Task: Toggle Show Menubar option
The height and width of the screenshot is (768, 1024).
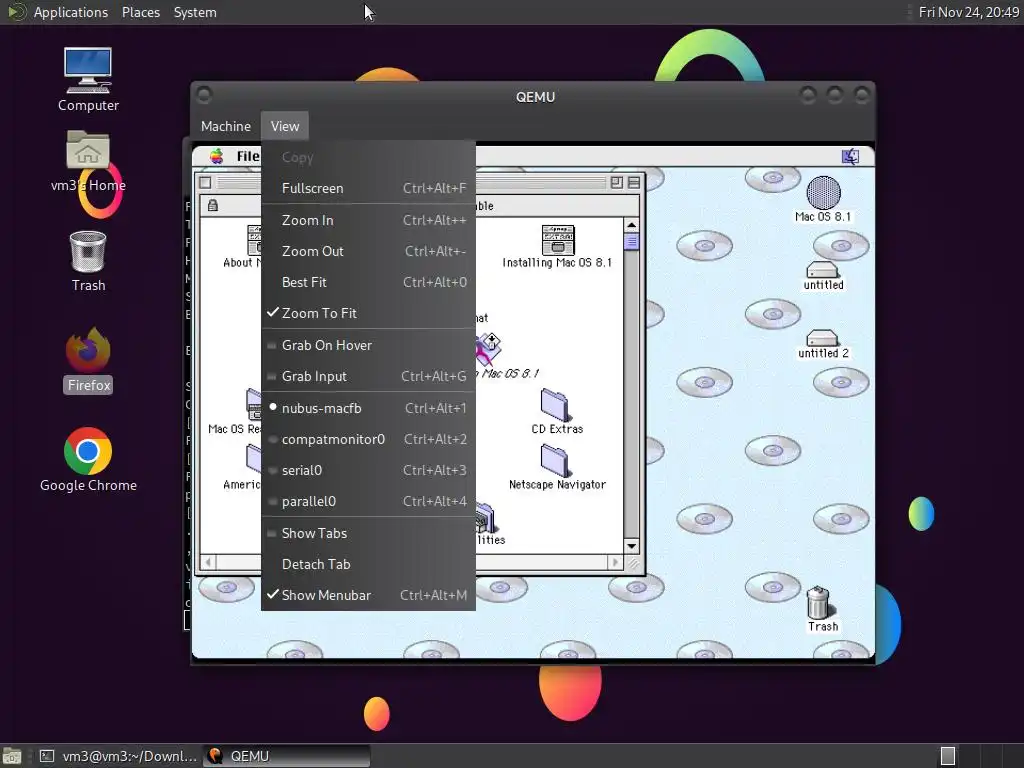Action: click(x=368, y=595)
